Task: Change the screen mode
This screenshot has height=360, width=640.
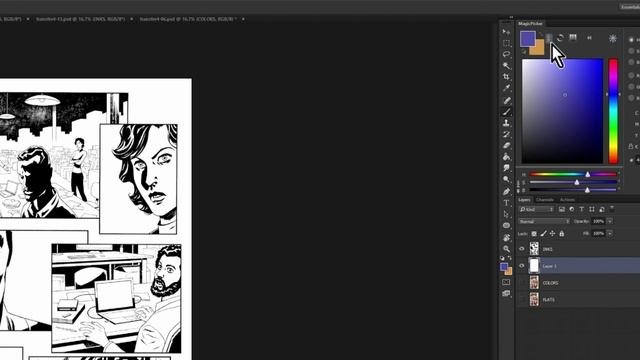Action: click(506, 293)
